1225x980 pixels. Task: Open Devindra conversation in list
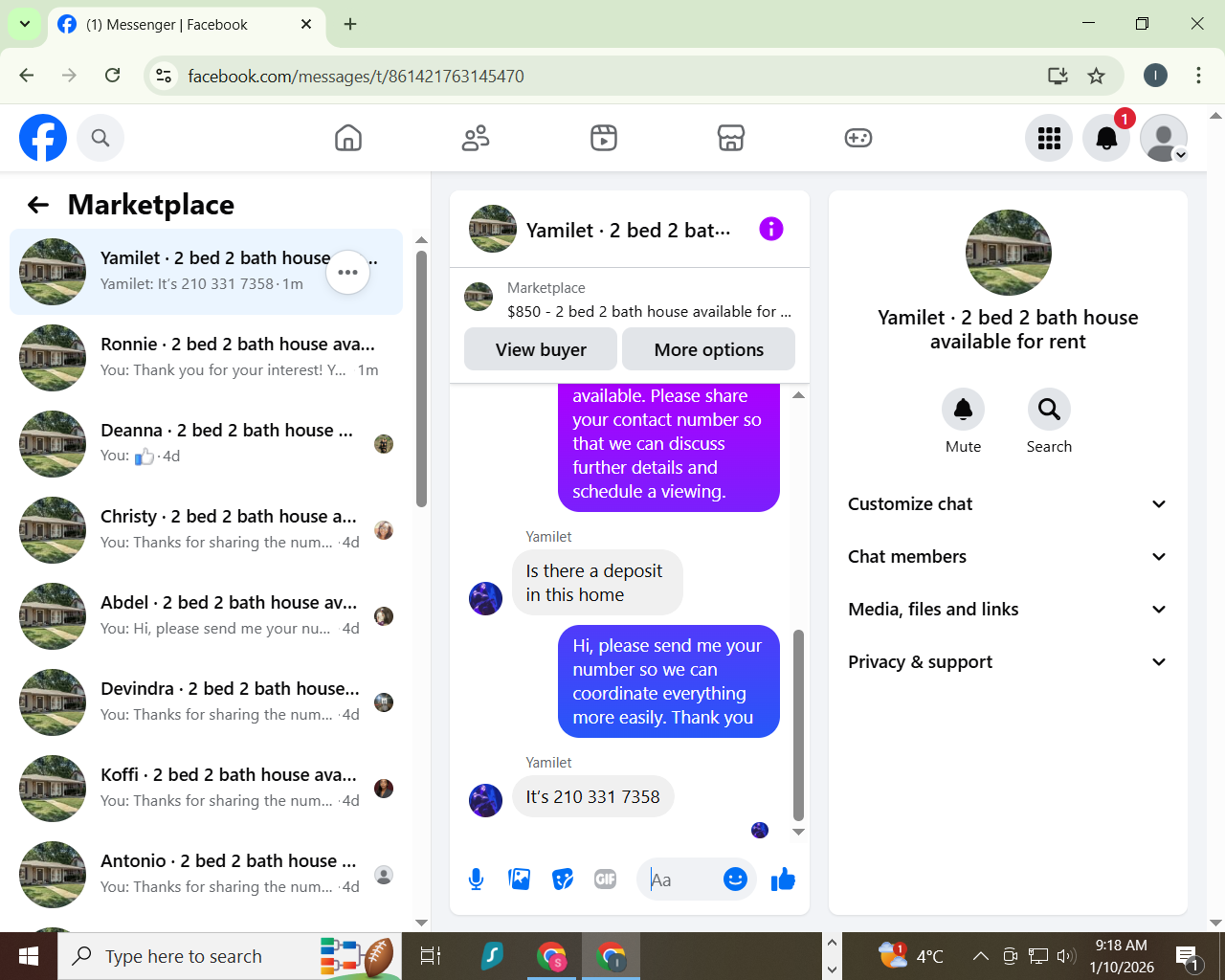206,702
